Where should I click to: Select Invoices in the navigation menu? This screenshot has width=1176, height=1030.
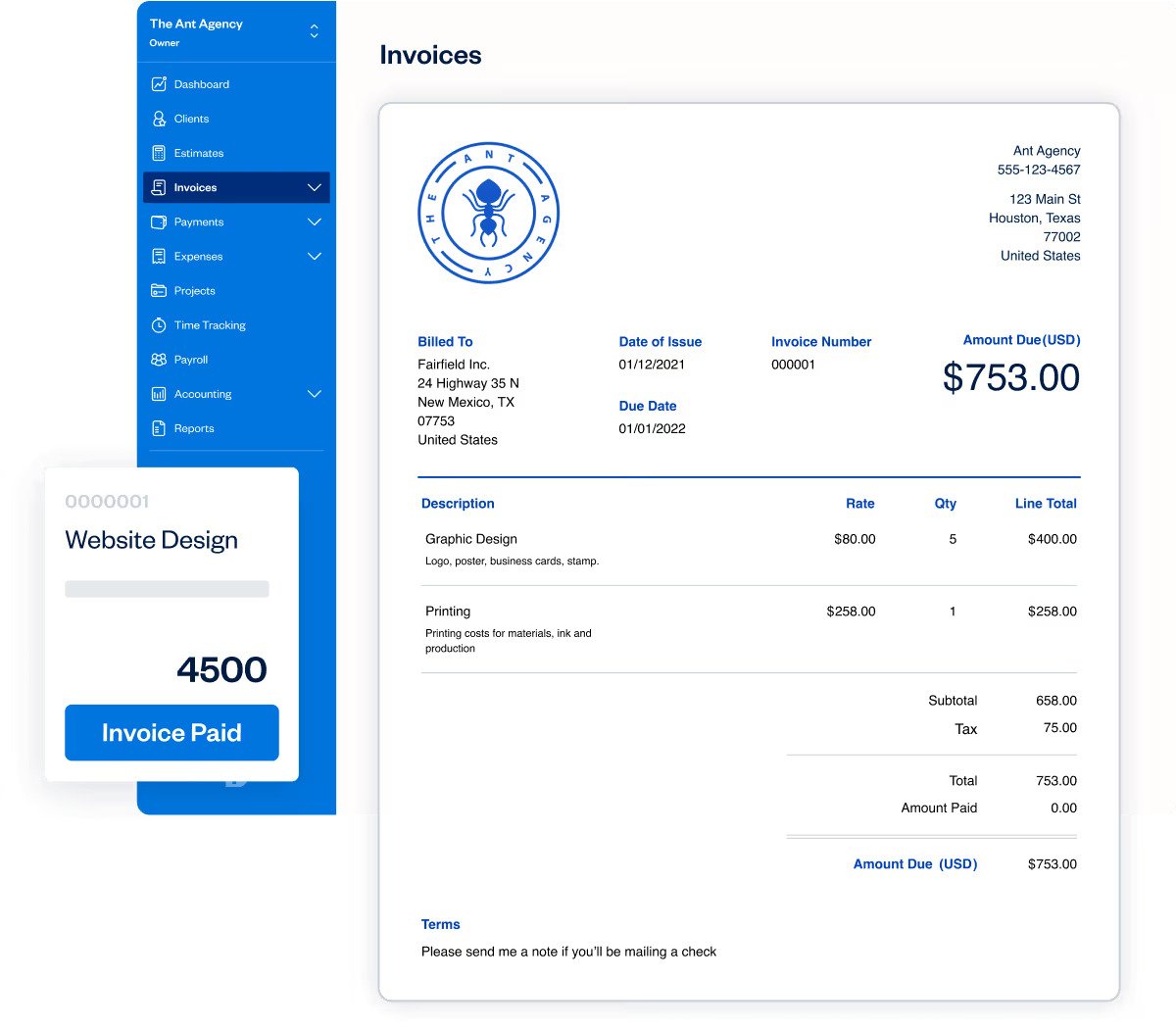195,187
